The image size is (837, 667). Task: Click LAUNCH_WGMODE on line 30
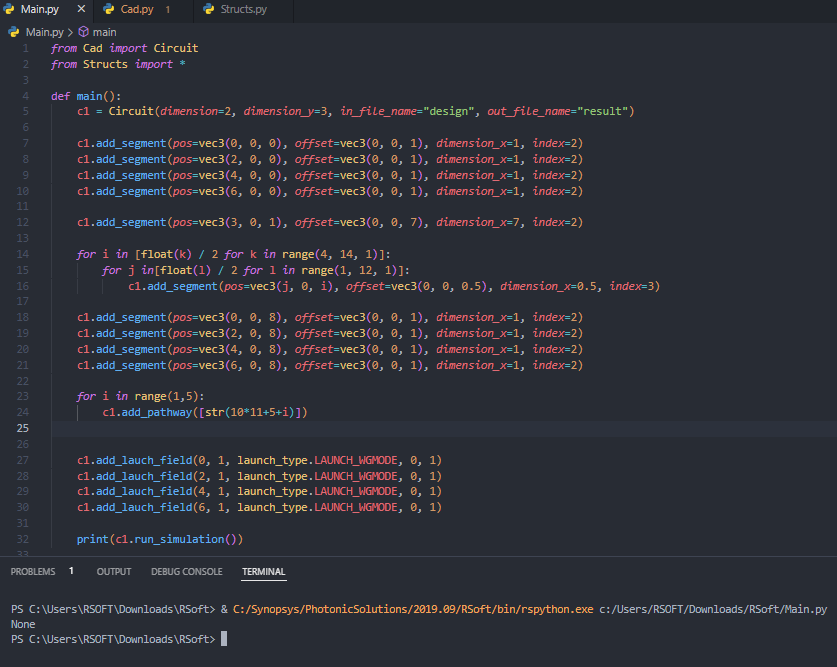tap(356, 507)
